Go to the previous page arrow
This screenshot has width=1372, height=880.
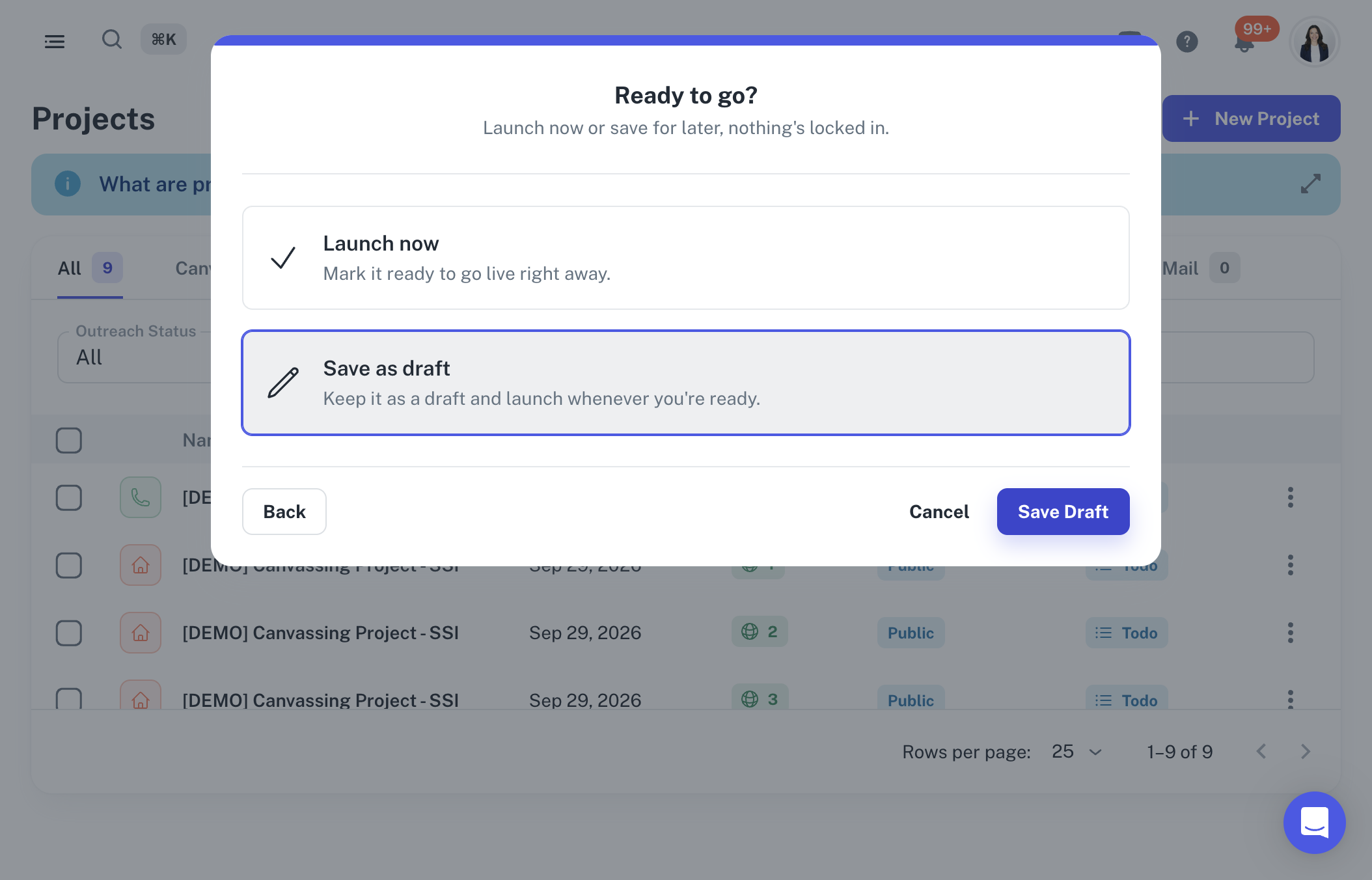tap(1261, 752)
